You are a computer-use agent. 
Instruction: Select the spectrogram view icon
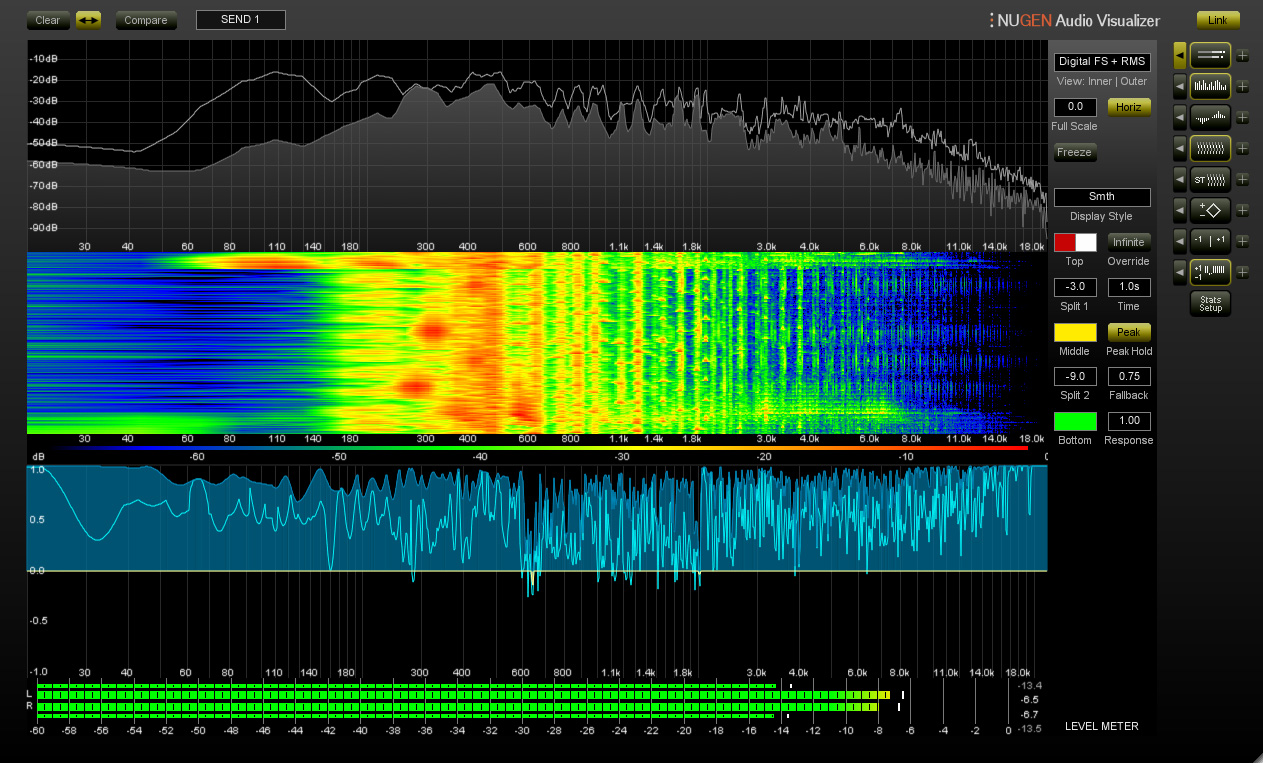1210,148
